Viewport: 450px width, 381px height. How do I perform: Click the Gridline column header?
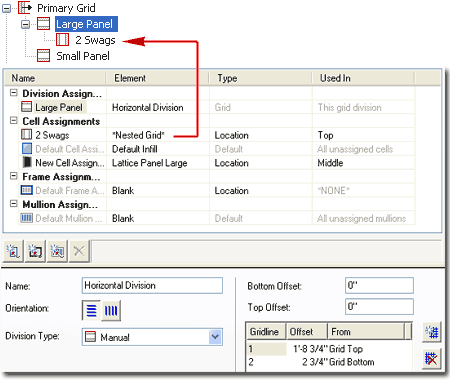266,332
